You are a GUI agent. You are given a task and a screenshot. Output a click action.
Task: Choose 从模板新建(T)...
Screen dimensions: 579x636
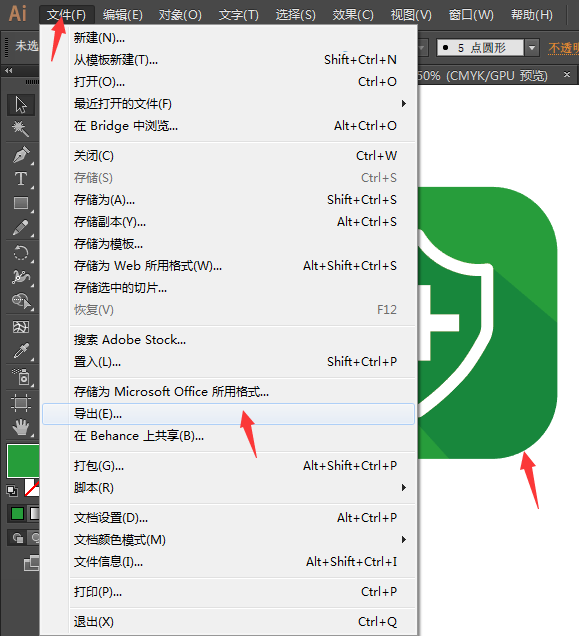[228, 60]
